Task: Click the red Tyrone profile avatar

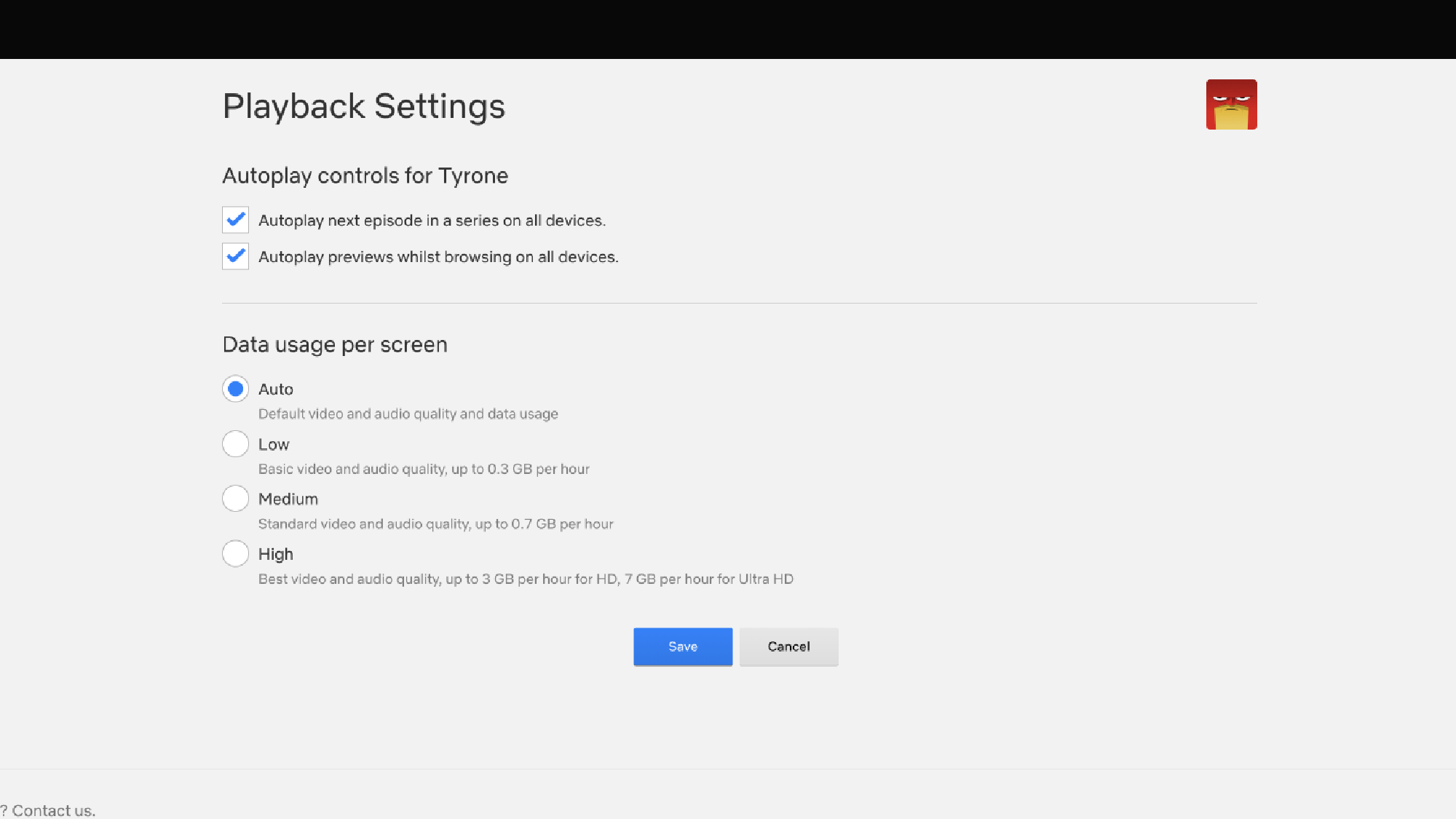Action: (x=1231, y=104)
